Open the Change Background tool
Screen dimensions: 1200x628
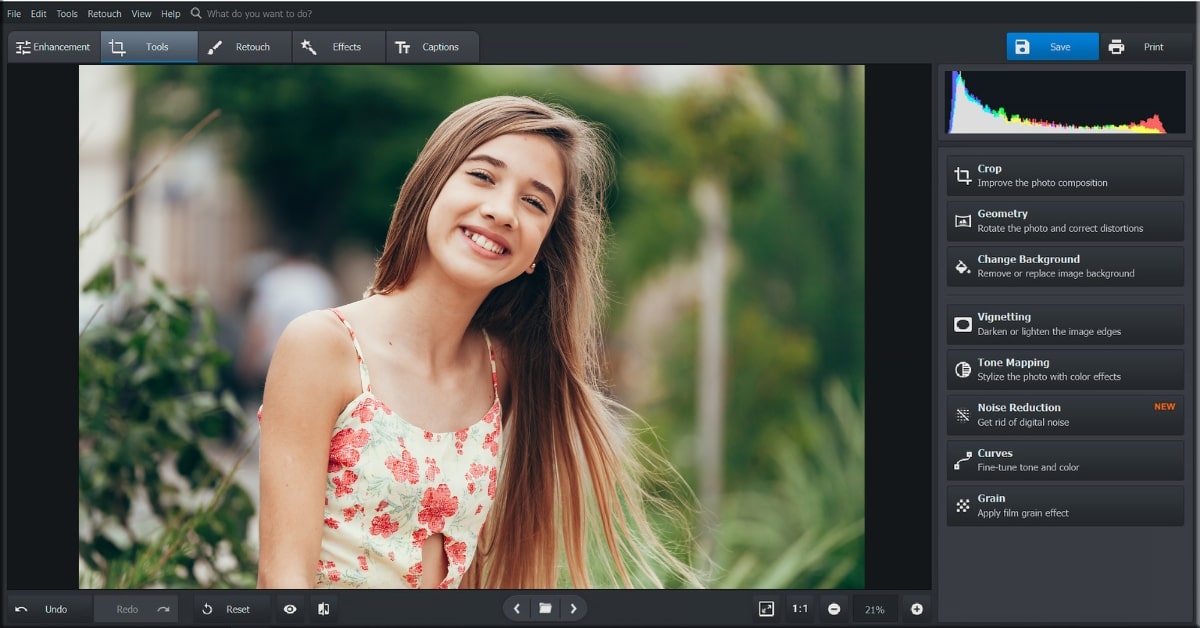click(x=1065, y=266)
